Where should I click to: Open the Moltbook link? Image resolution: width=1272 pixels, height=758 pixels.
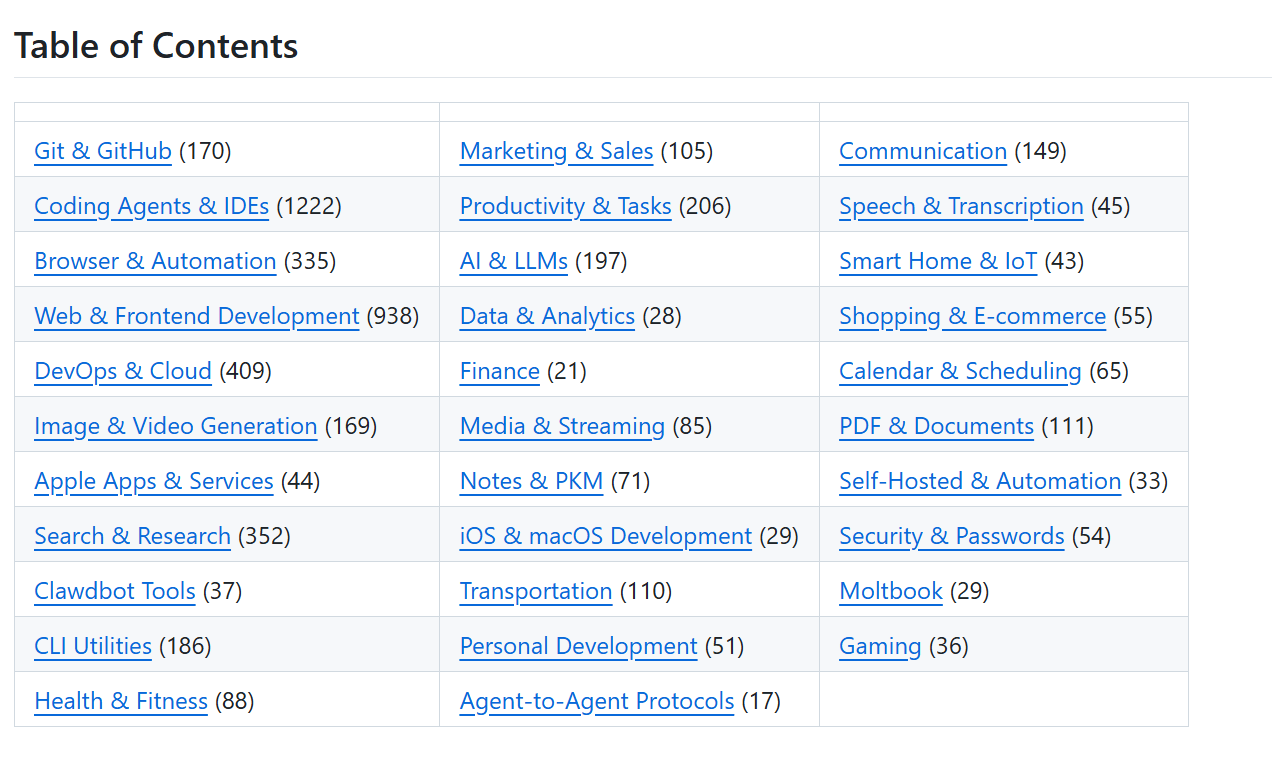coord(891,591)
